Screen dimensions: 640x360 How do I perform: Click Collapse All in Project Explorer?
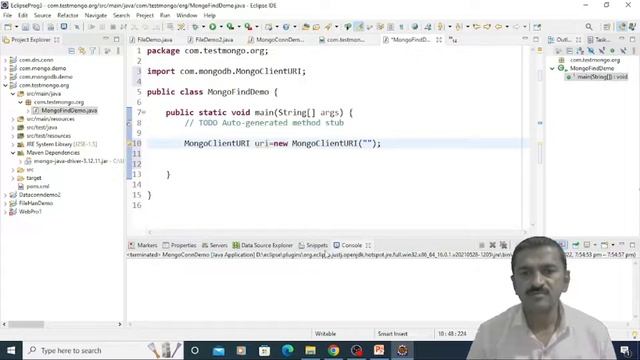(x=71, y=51)
